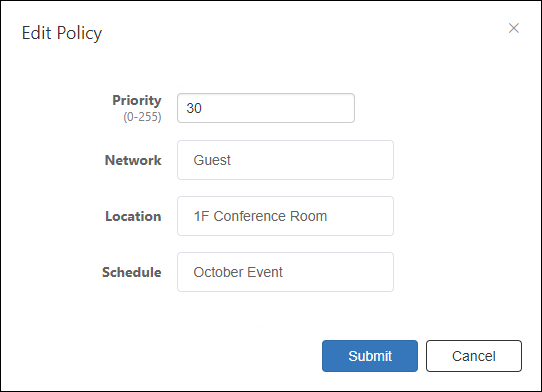Image resolution: width=542 pixels, height=392 pixels.
Task: Click the 1F Conference Room text
Action: point(260,216)
